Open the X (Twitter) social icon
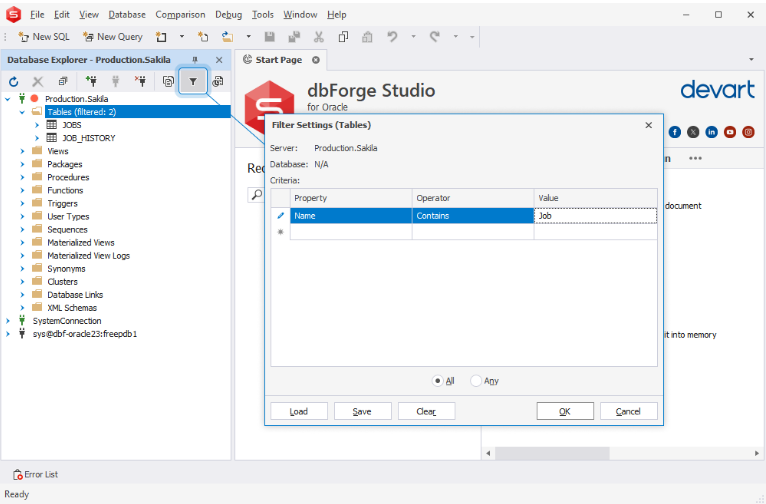 693,132
